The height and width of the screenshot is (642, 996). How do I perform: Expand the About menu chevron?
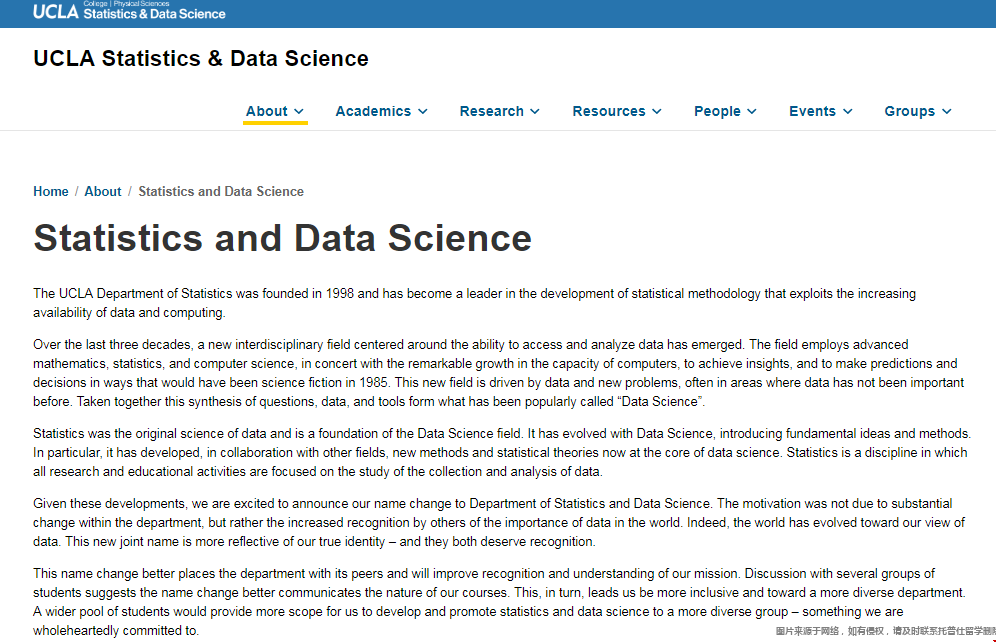(x=299, y=112)
